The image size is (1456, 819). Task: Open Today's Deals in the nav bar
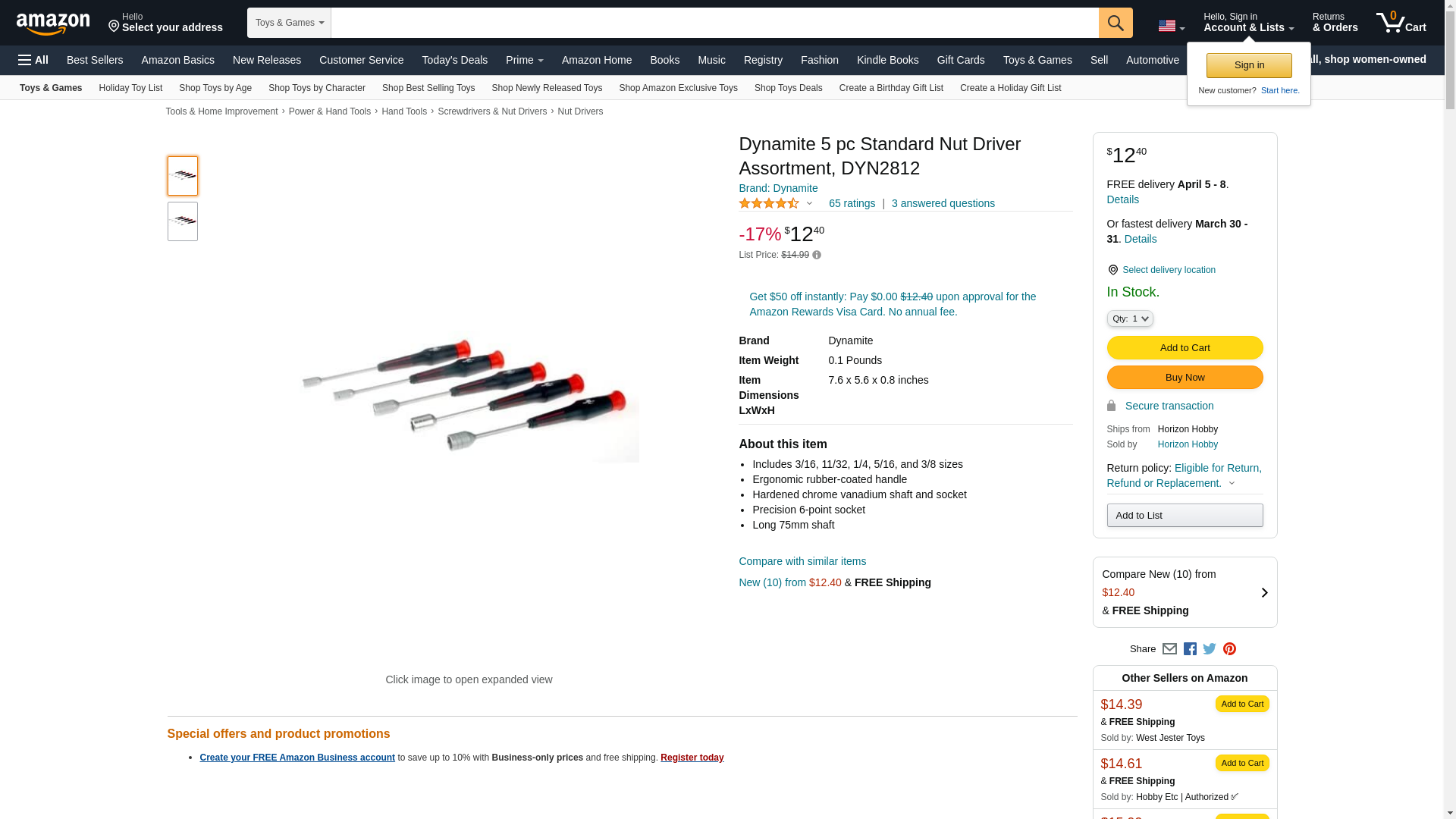tap(455, 60)
